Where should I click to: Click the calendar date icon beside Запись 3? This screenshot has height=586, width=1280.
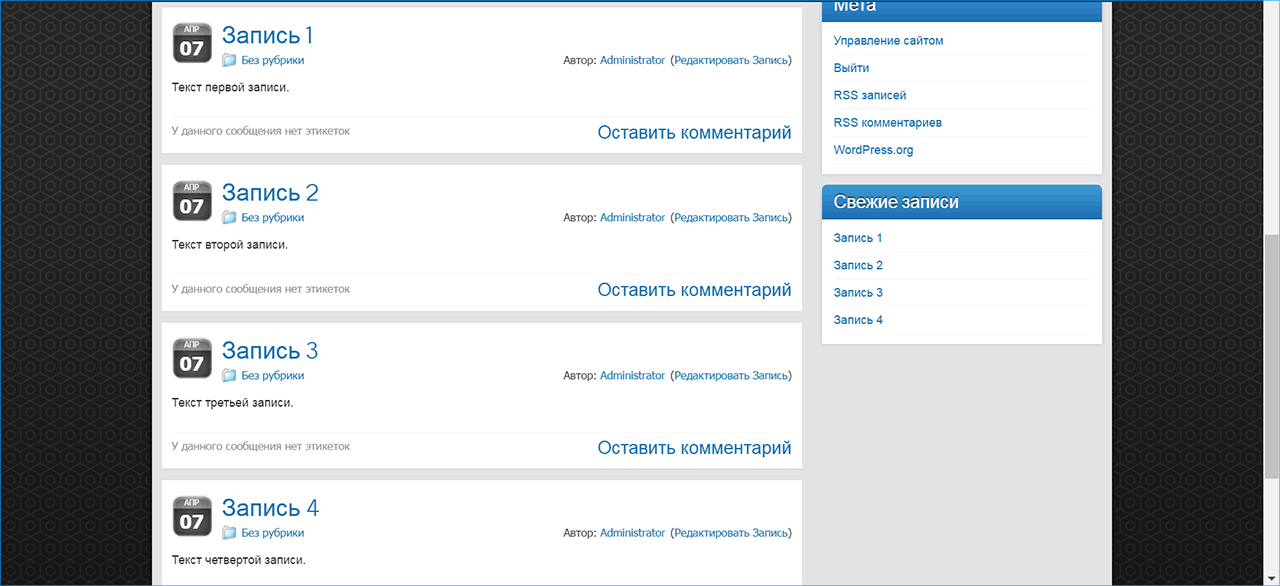pyautogui.click(x=192, y=358)
